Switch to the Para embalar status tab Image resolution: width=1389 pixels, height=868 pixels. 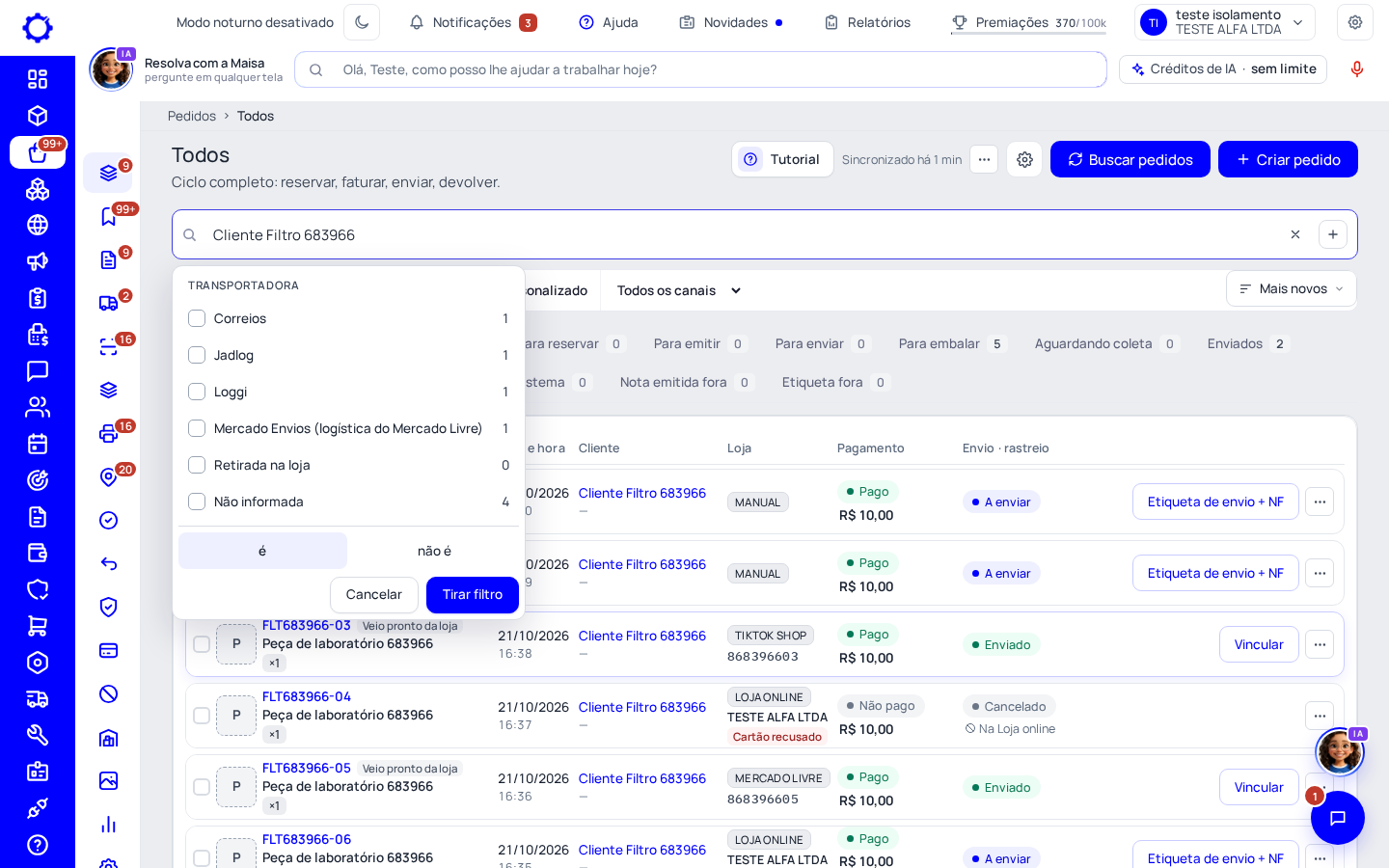tap(952, 343)
